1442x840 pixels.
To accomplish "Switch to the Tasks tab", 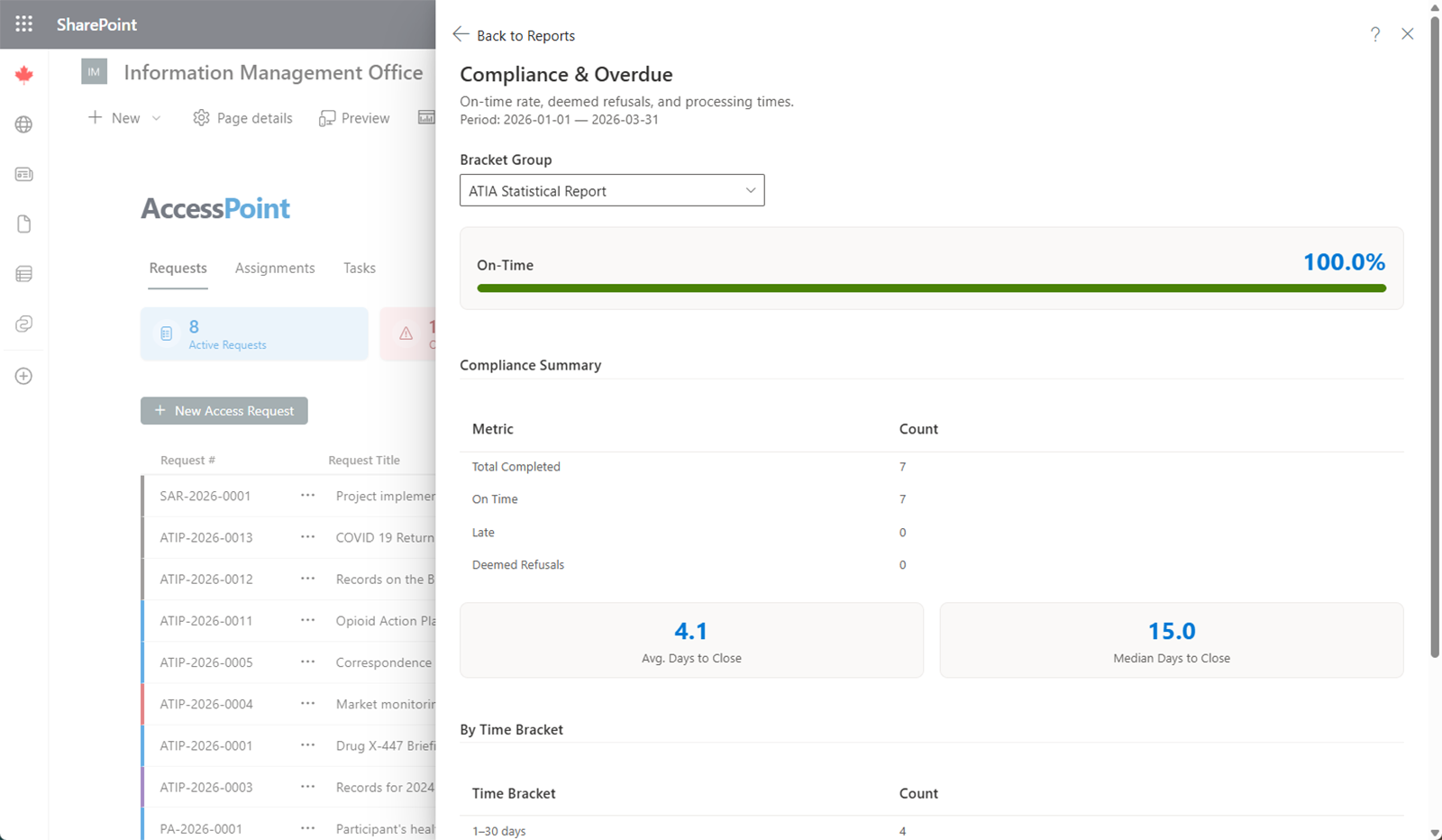I will coord(359,268).
